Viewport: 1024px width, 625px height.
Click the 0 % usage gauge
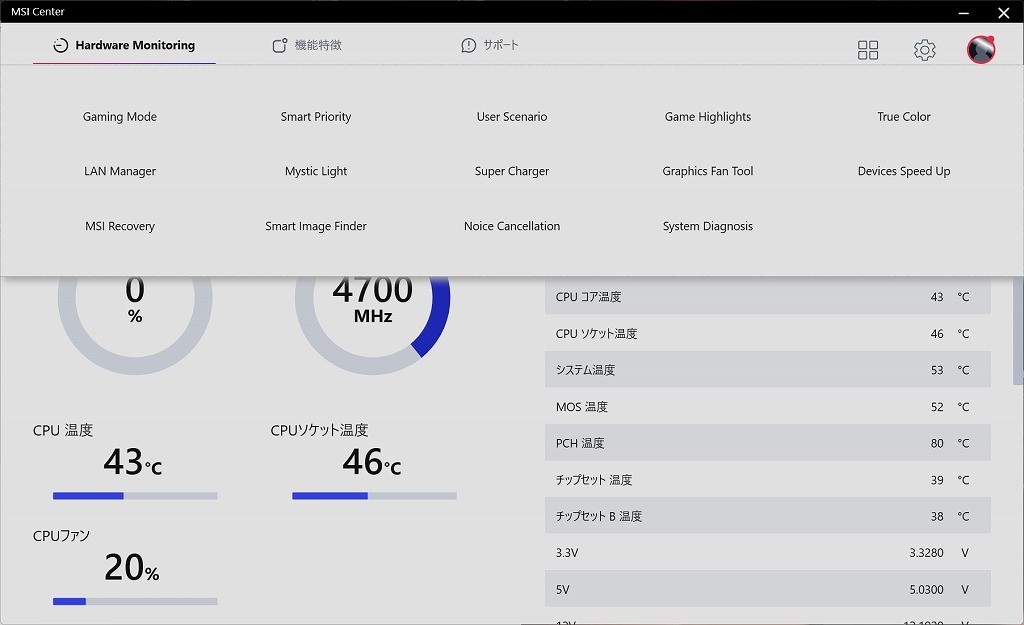135,325
